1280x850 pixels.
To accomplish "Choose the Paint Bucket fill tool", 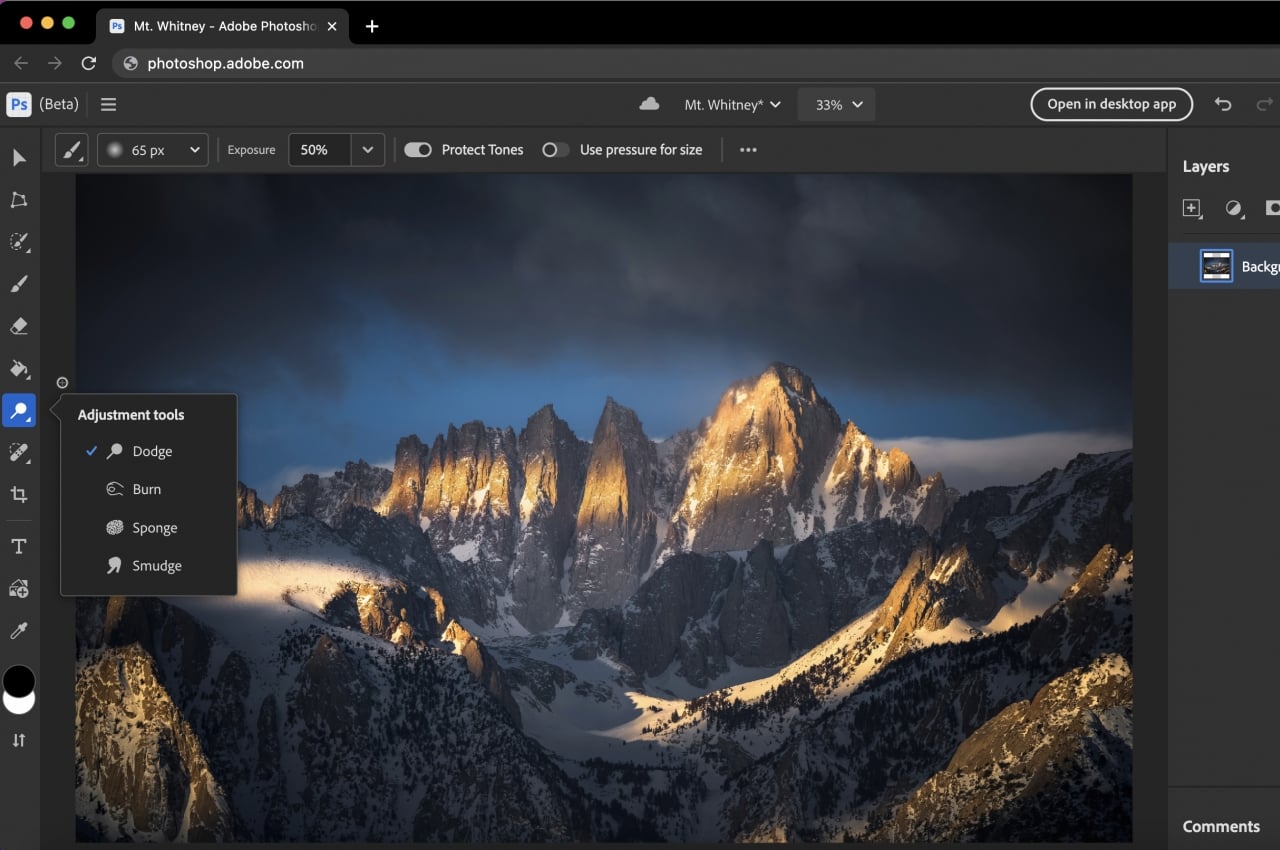I will click(x=19, y=369).
